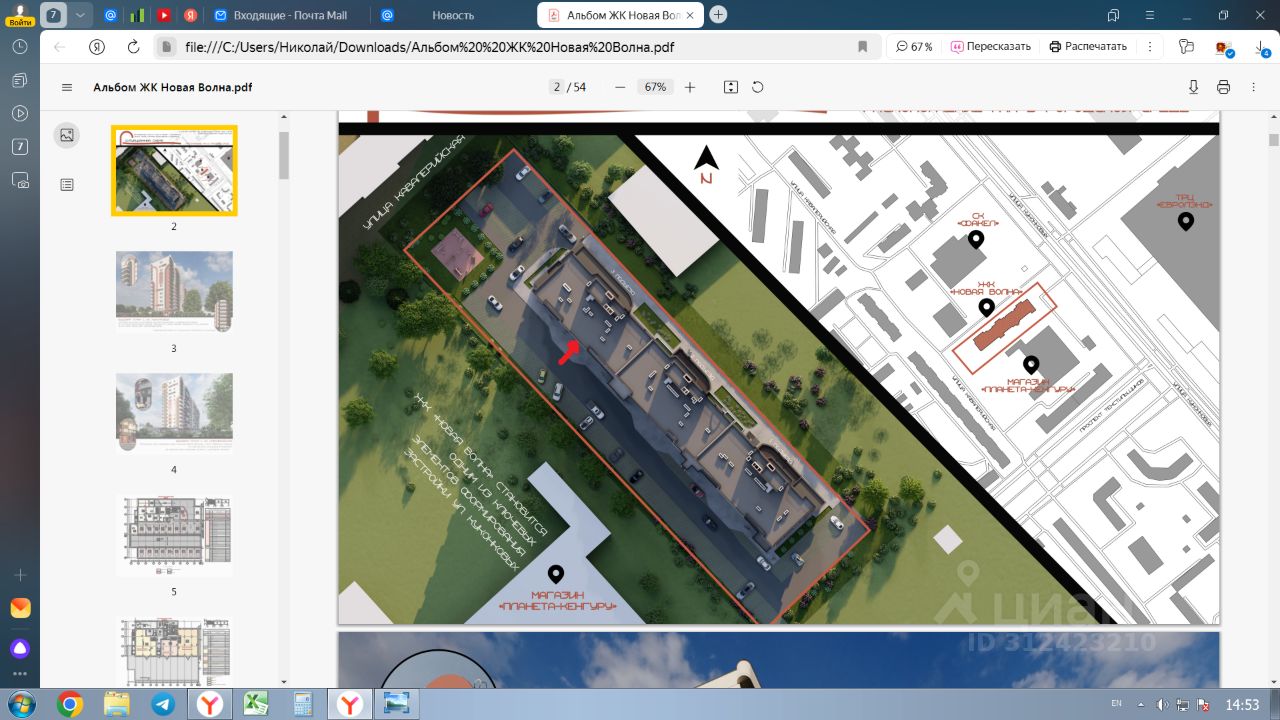Launch Chrome from the taskbar

click(69, 704)
